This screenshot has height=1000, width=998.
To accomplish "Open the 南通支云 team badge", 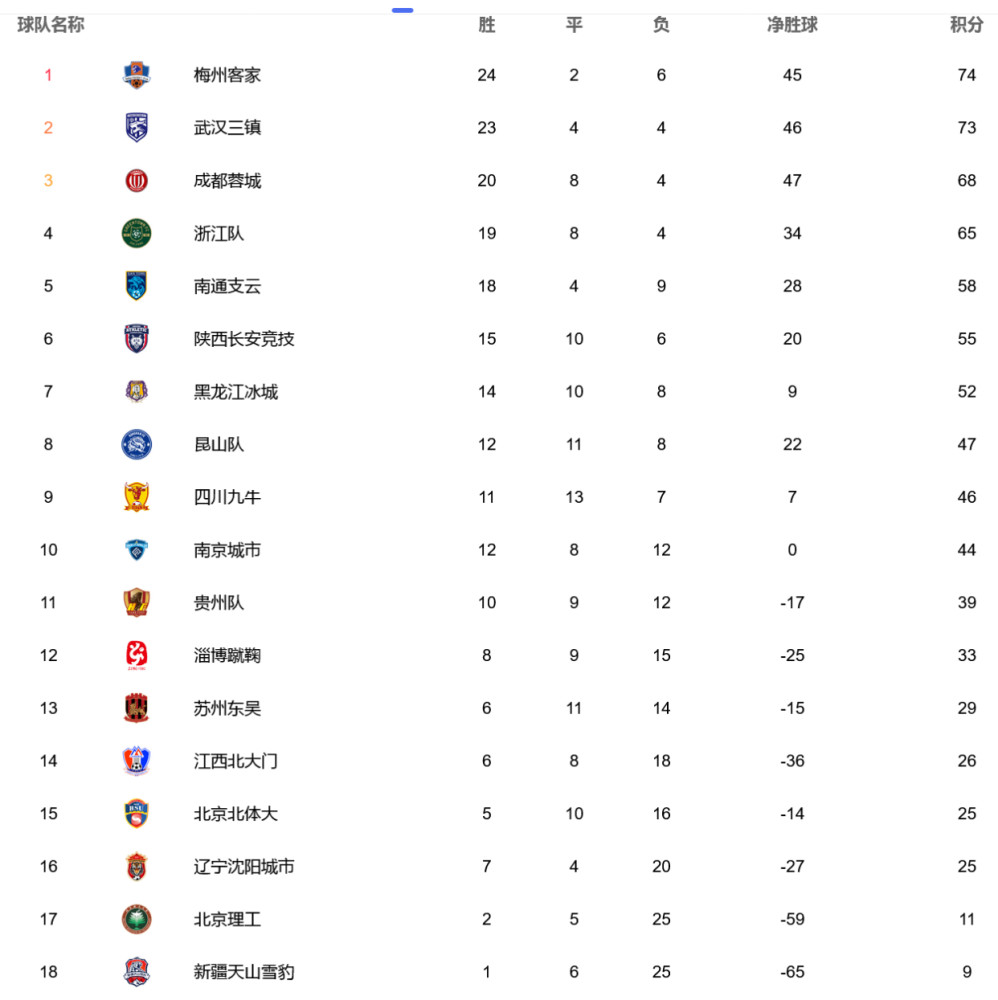I will point(136,286).
